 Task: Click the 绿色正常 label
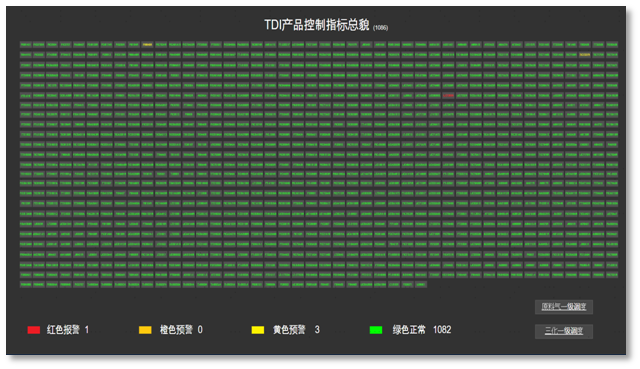click(x=409, y=330)
